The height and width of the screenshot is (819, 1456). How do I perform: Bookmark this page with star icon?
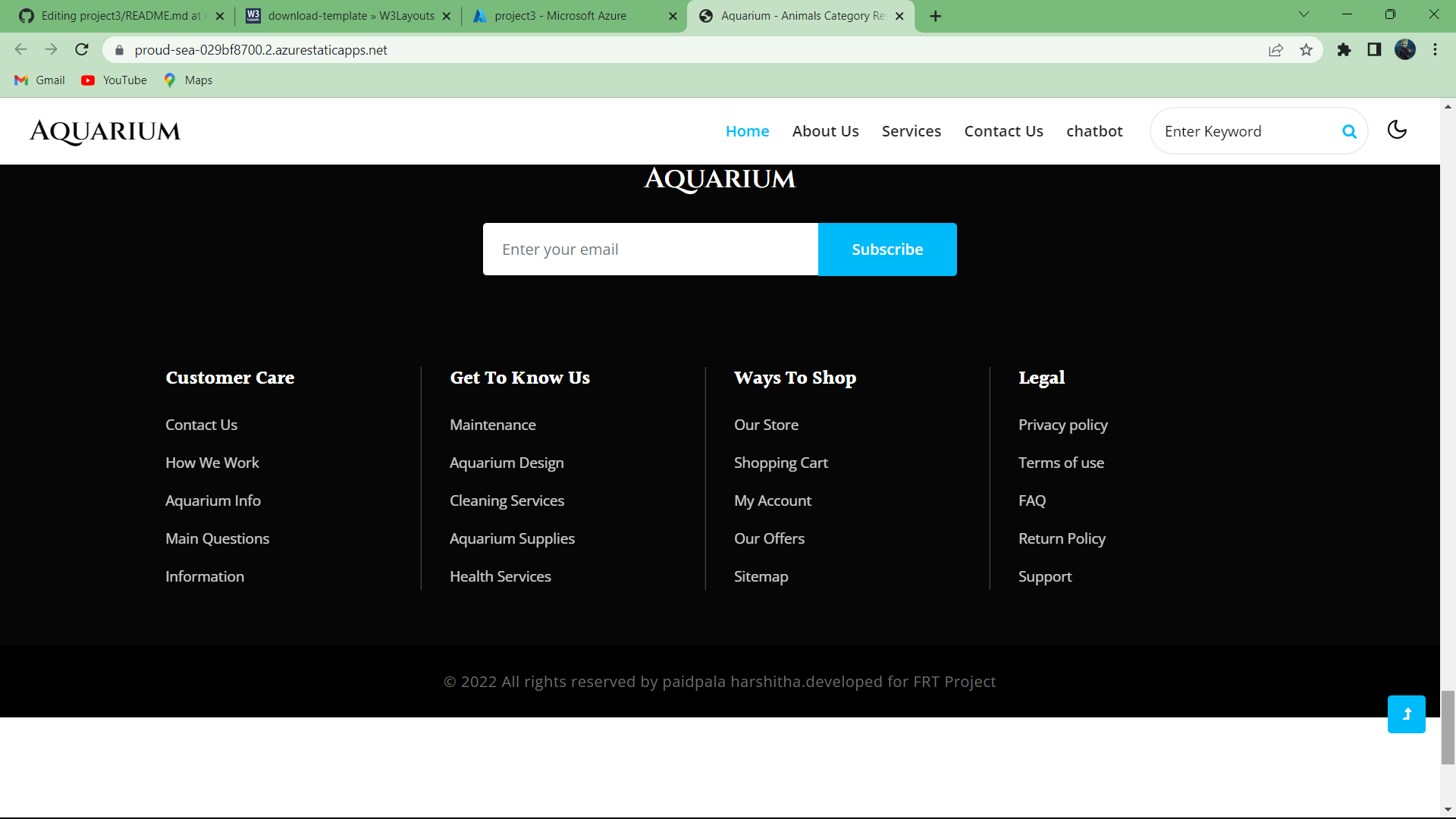tap(1306, 50)
